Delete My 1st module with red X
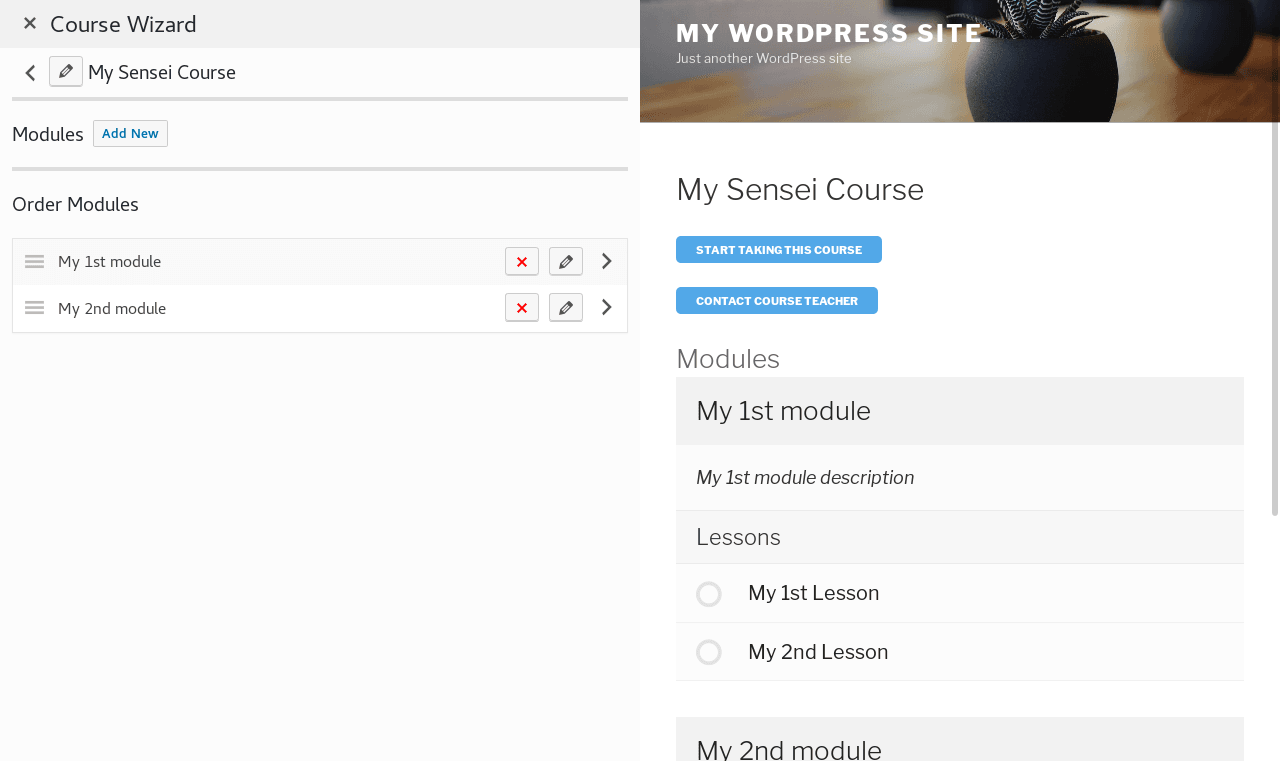The height and width of the screenshot is (761, 1280). [x=521, y=262]
